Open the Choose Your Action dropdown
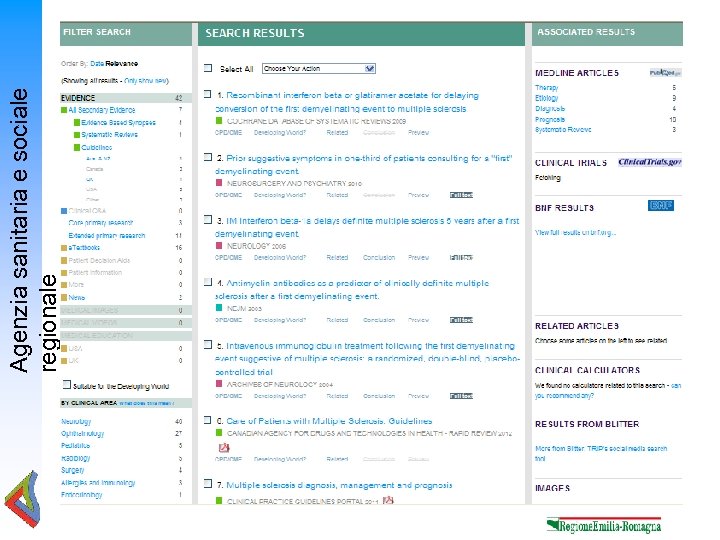 point(319,68)
